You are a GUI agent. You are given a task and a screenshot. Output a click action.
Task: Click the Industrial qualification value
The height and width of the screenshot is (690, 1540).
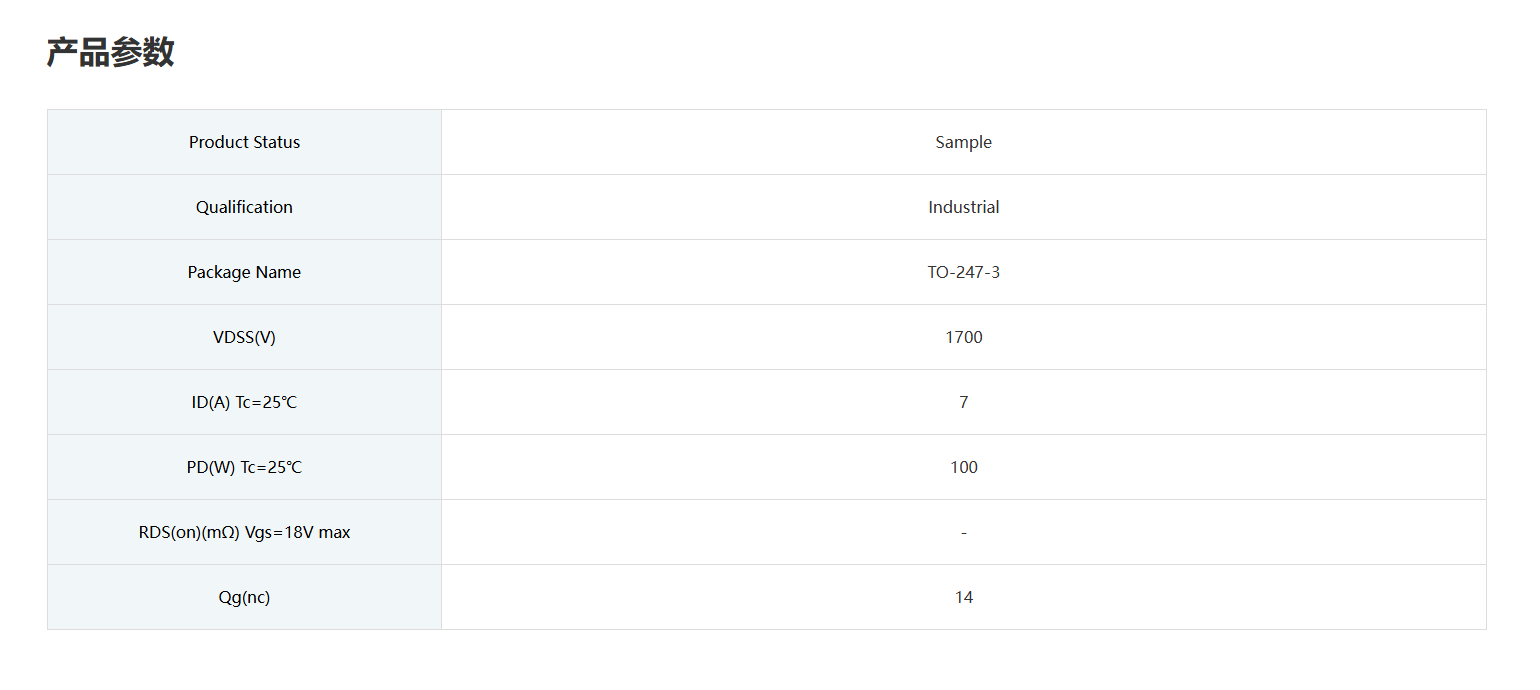pyautogui.click(x=963, y=207)
